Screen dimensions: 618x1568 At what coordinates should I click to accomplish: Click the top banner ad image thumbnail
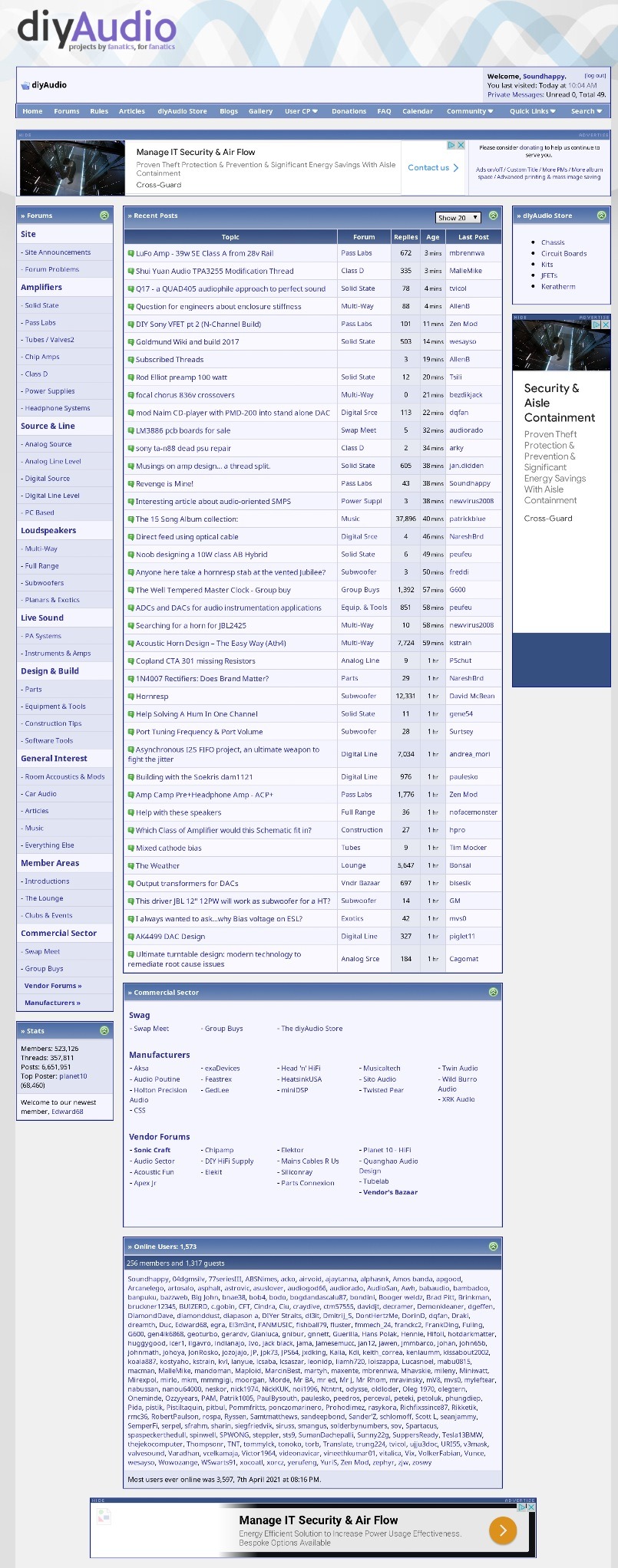[x=72, y=168]
